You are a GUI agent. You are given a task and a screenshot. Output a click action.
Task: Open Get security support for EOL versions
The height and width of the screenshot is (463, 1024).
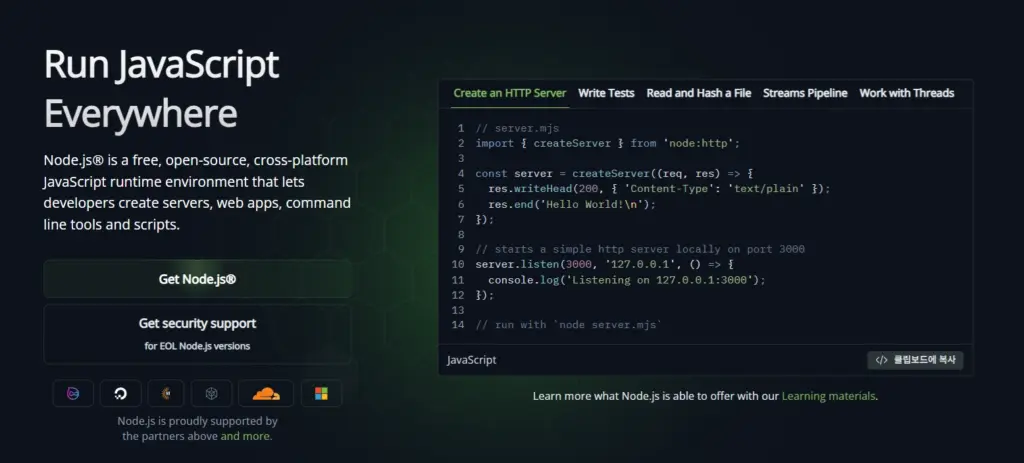(x=197, y=334)
